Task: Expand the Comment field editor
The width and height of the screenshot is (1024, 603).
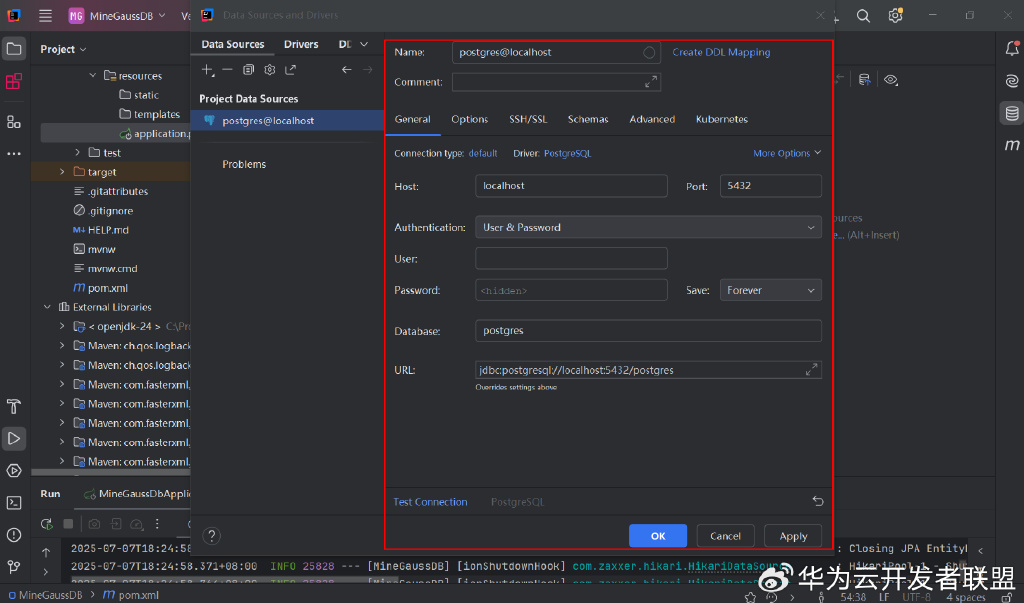Action: [x=650, y=82]
